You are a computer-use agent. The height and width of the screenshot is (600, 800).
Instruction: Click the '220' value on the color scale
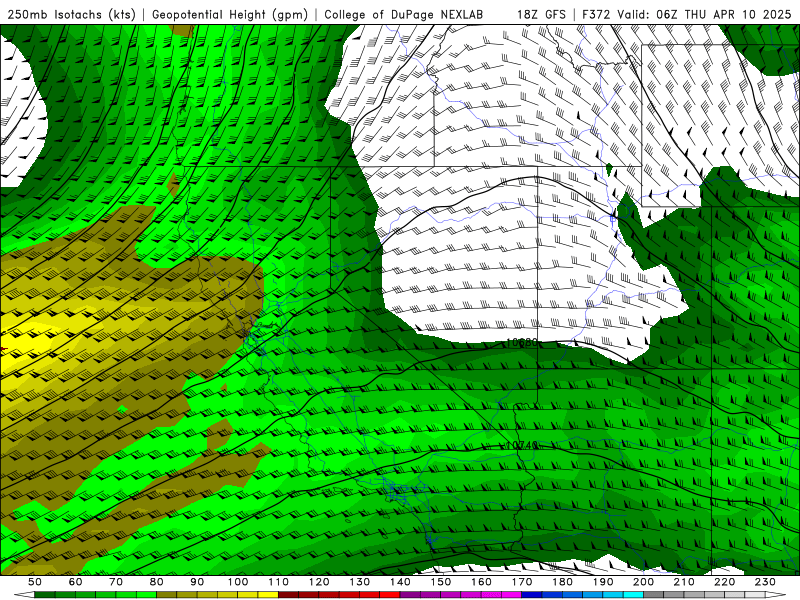coord(724,582)
